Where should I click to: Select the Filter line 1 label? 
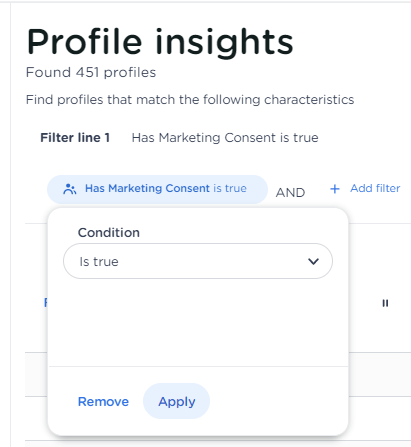point(75,138)
